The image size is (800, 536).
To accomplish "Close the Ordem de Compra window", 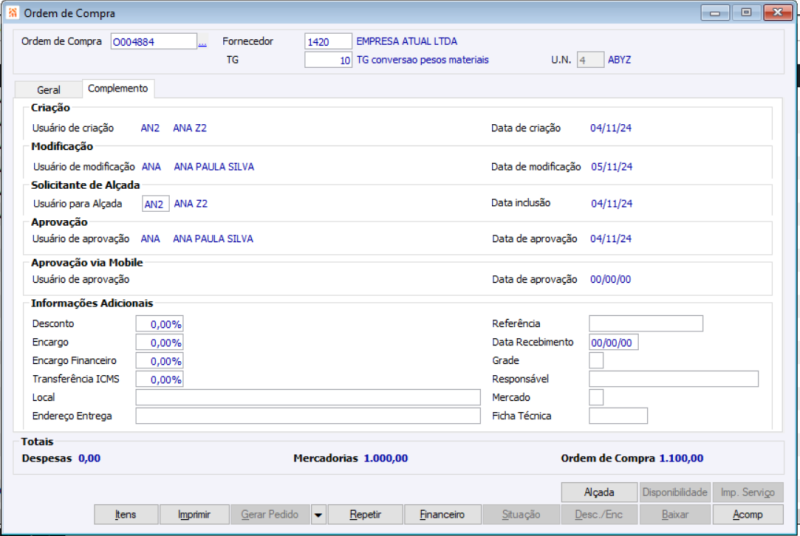I will coord(778,13).
